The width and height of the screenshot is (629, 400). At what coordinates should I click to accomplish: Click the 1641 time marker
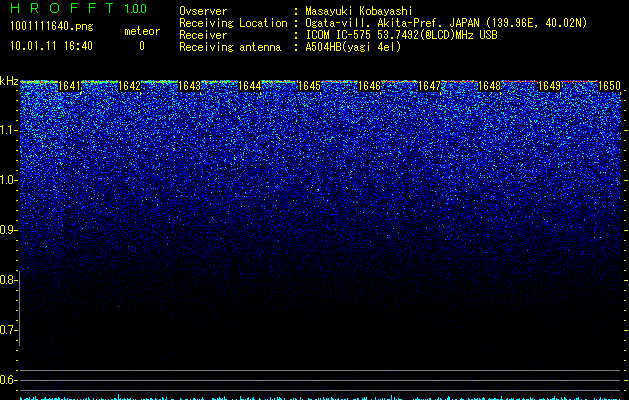pos(69,86)
